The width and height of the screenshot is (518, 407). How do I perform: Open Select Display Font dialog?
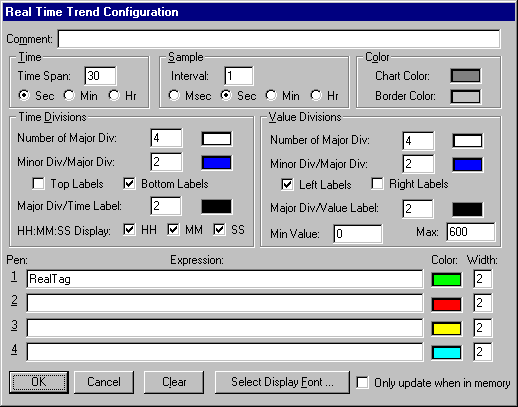click(x=282, y=382)
